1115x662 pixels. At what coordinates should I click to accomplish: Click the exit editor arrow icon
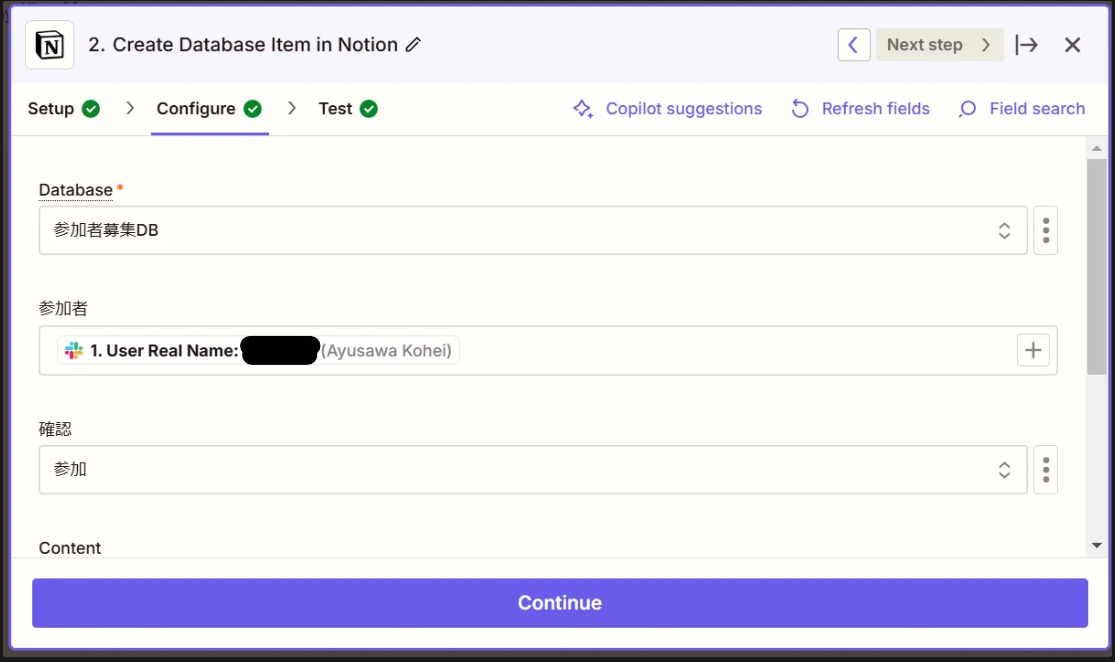1027,44
